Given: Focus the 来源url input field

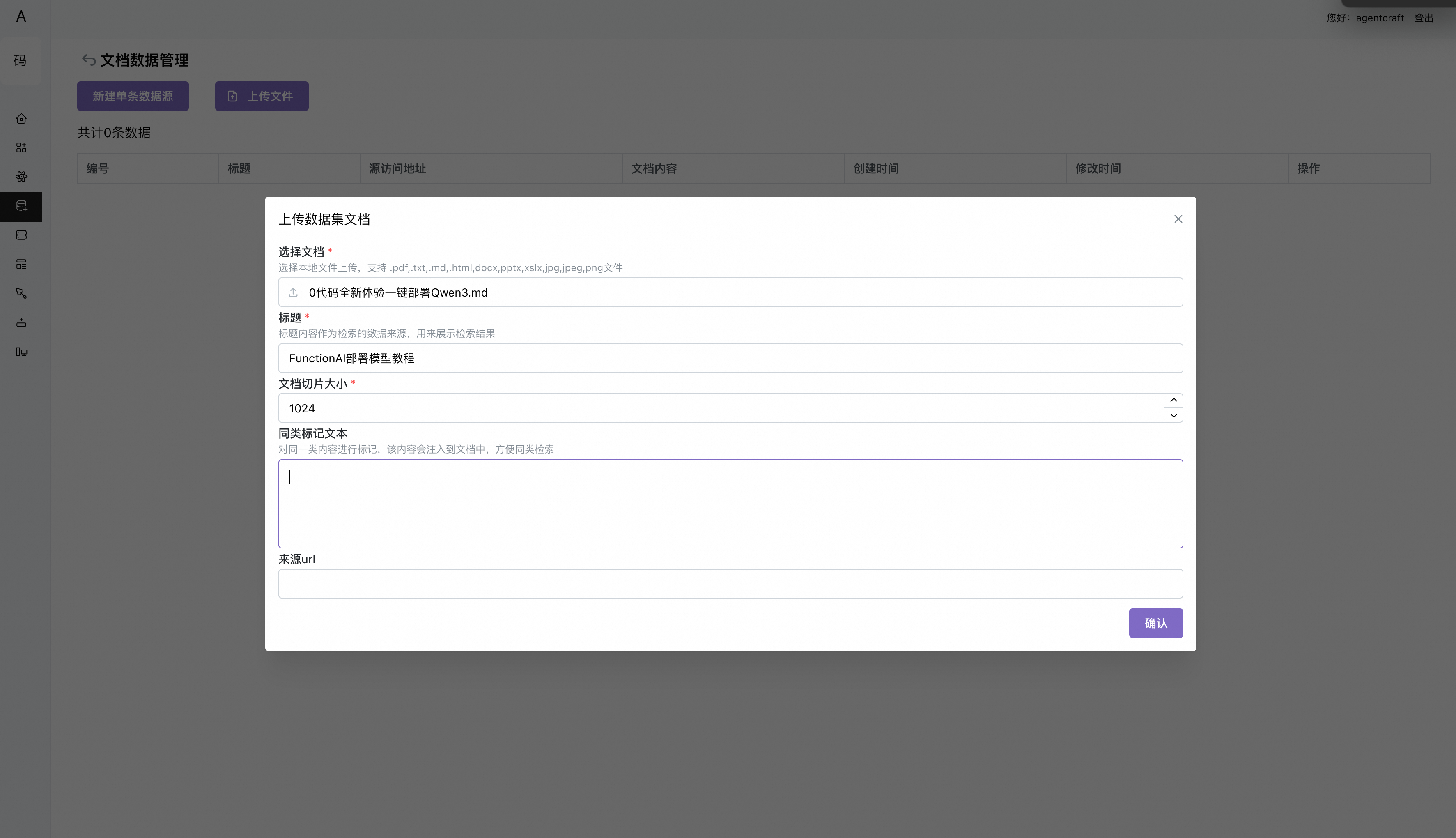Looking at the screenshot, I should 730,584.
